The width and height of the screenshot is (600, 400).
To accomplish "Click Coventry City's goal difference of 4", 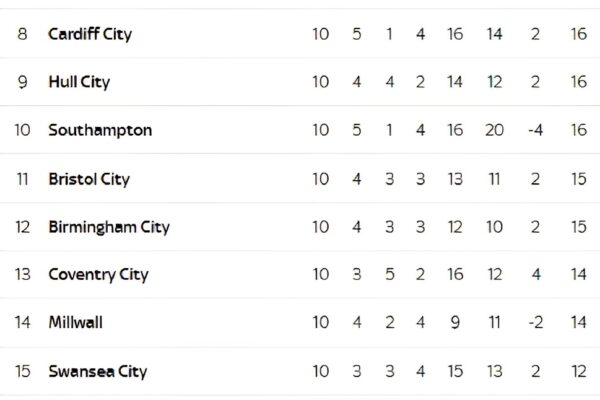I will (536, 274).
